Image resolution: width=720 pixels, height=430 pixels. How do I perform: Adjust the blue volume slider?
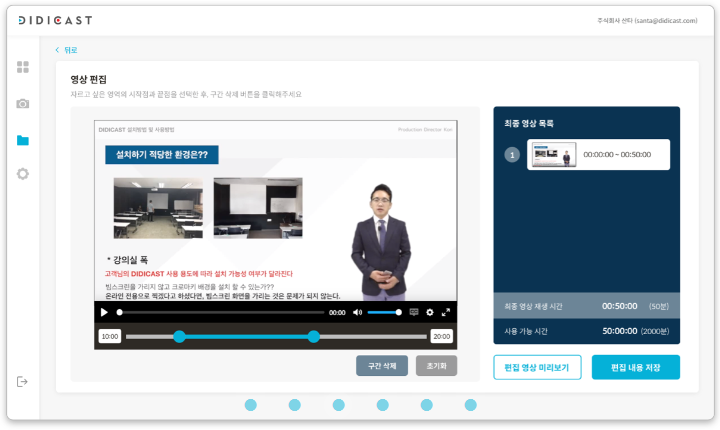[384, 312]
